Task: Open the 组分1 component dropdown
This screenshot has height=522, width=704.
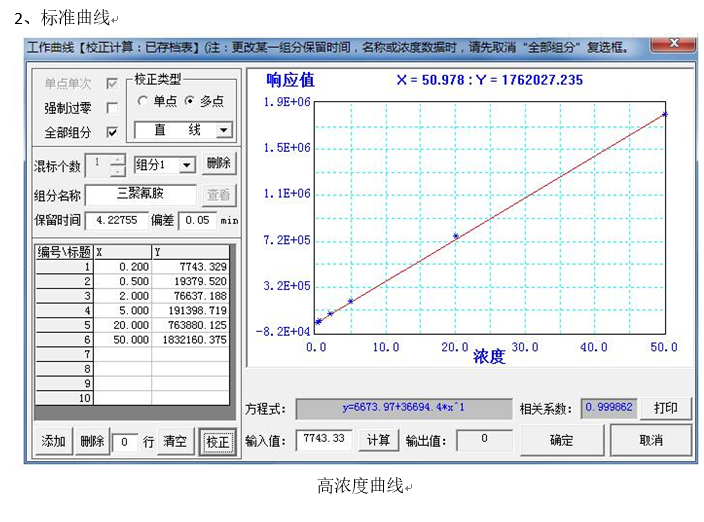Action: [x=187, y=165]
